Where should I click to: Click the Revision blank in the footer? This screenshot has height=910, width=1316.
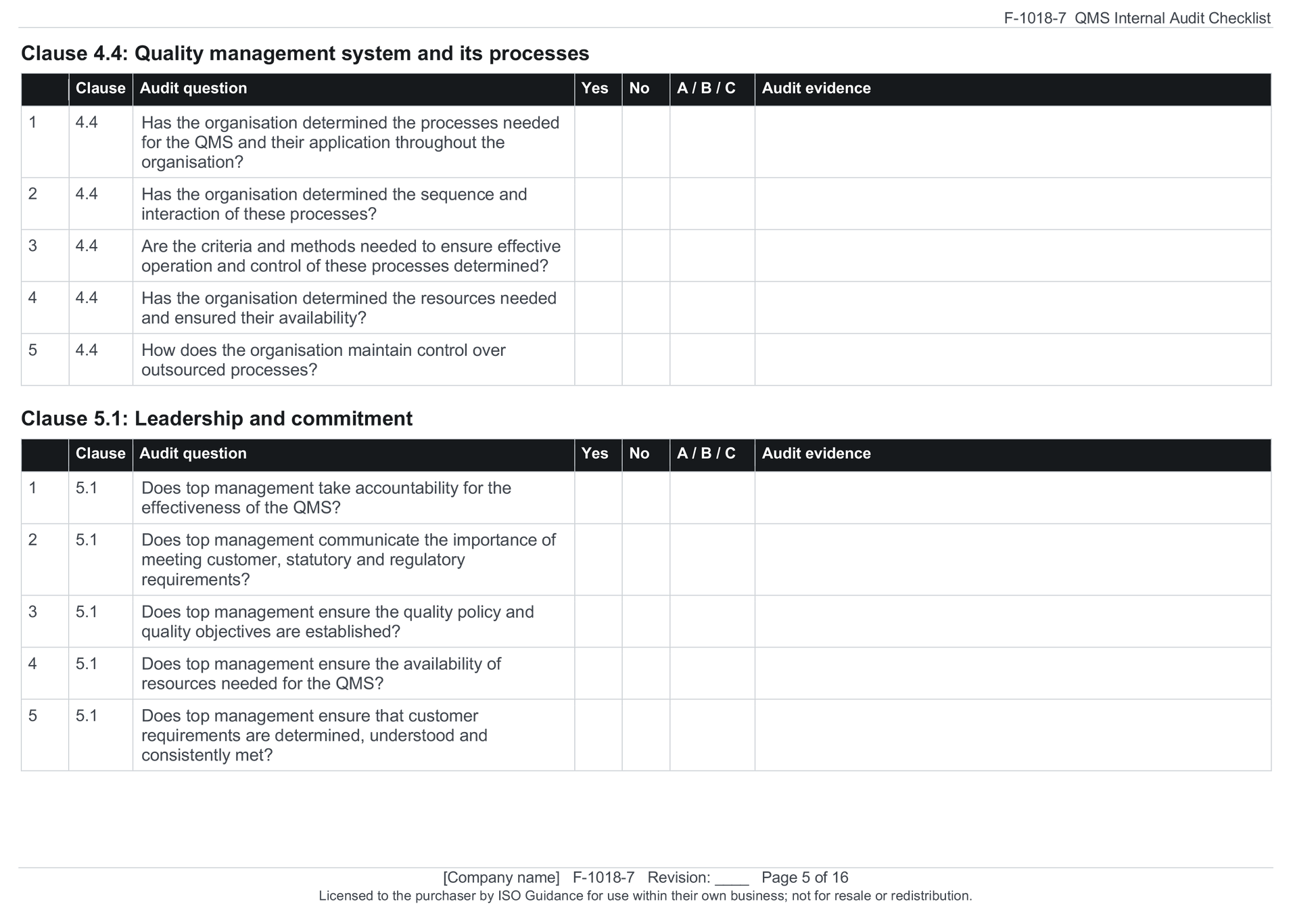[732, 878]
